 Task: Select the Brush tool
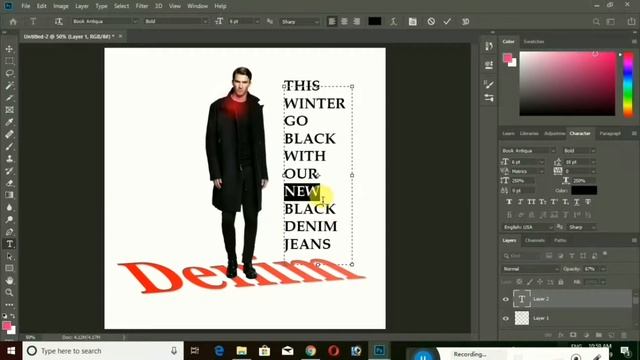click(x=9, y=147)
